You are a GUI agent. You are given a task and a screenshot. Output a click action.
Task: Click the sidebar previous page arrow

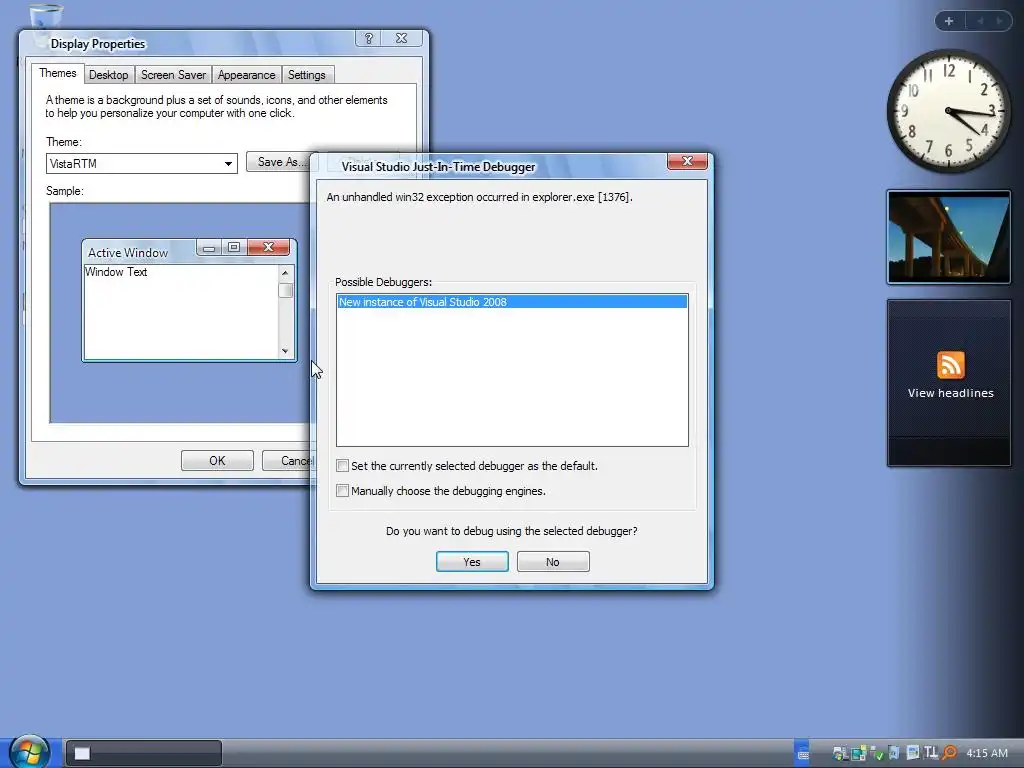coord(980,21)
